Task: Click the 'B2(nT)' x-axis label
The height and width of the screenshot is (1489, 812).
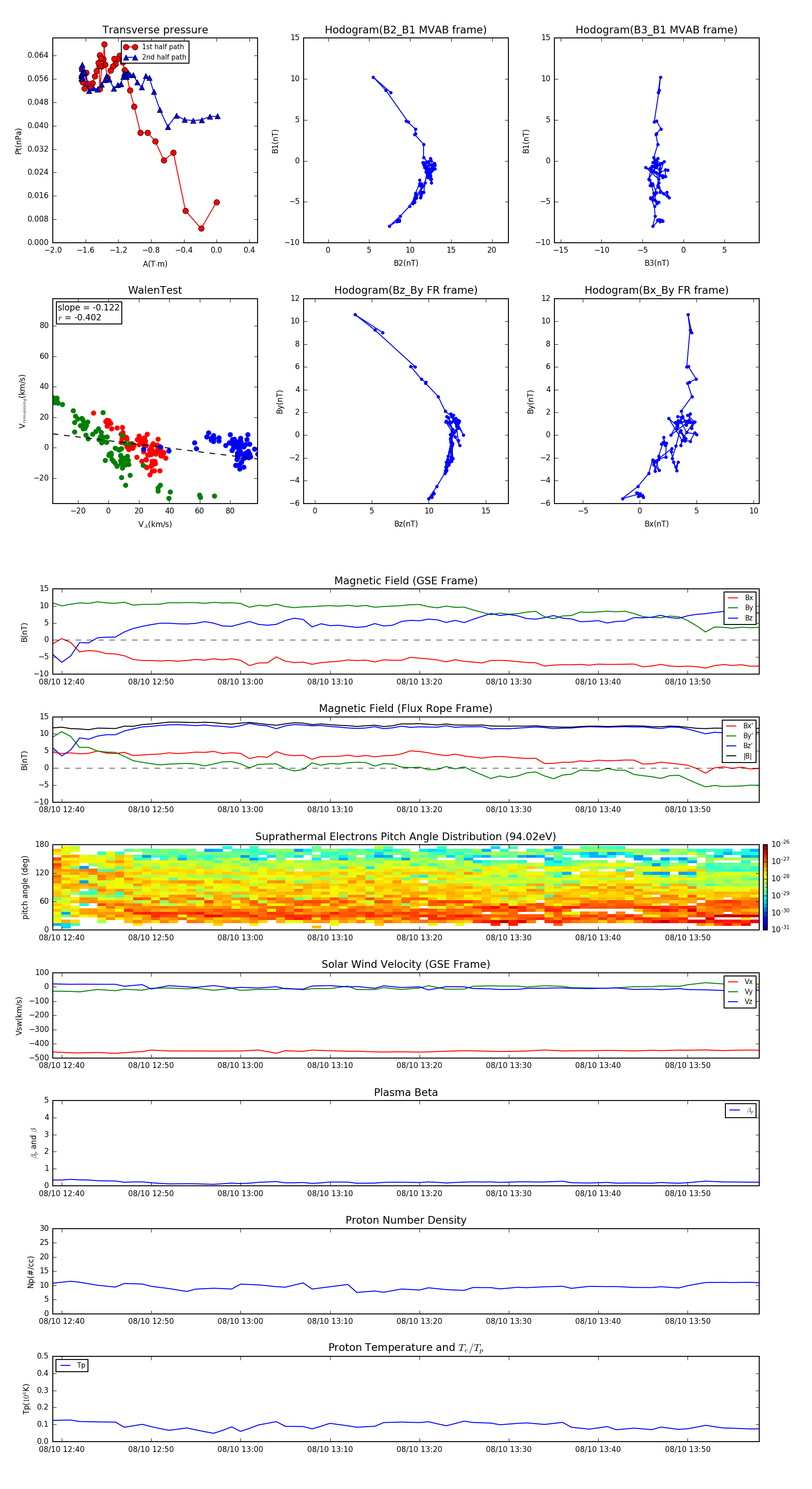Action: point(406,263)
